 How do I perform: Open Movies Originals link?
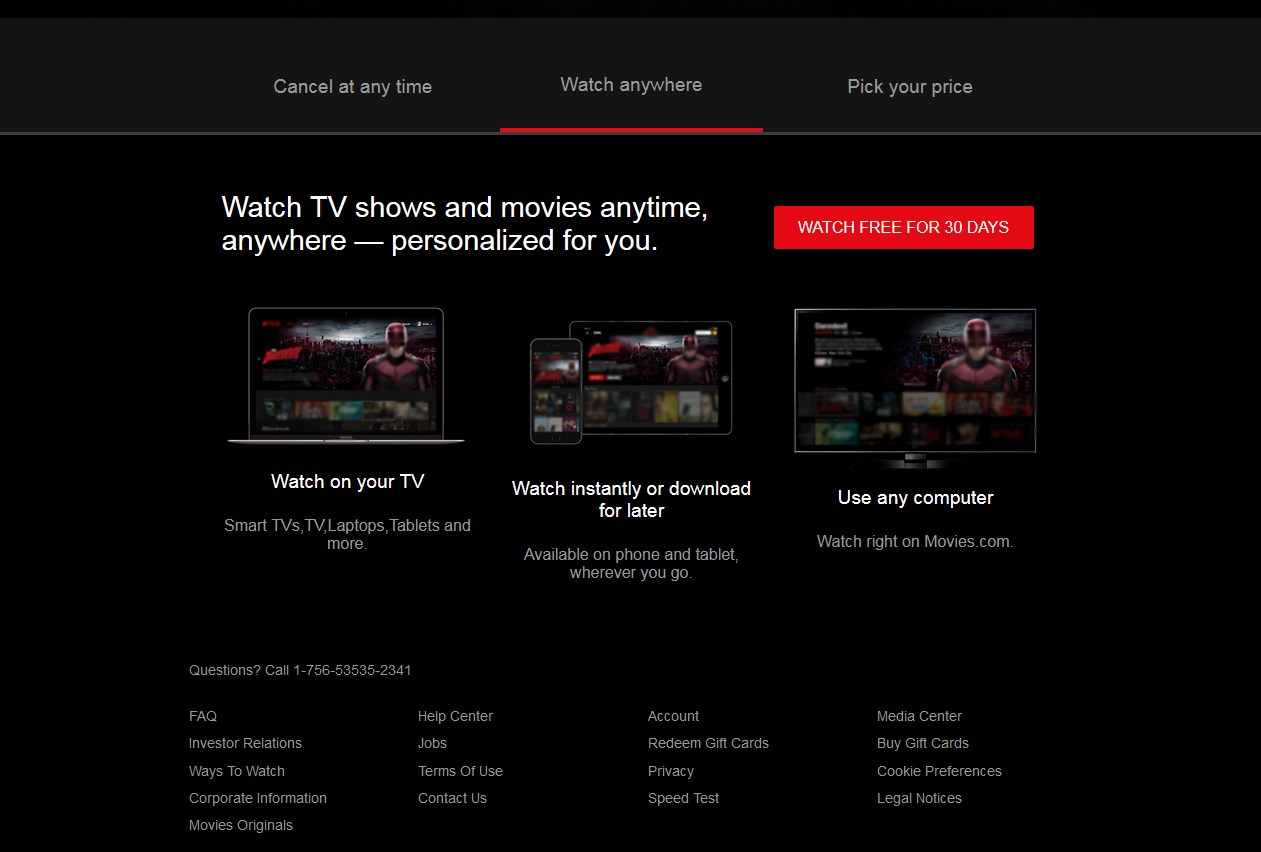point(241,825)
